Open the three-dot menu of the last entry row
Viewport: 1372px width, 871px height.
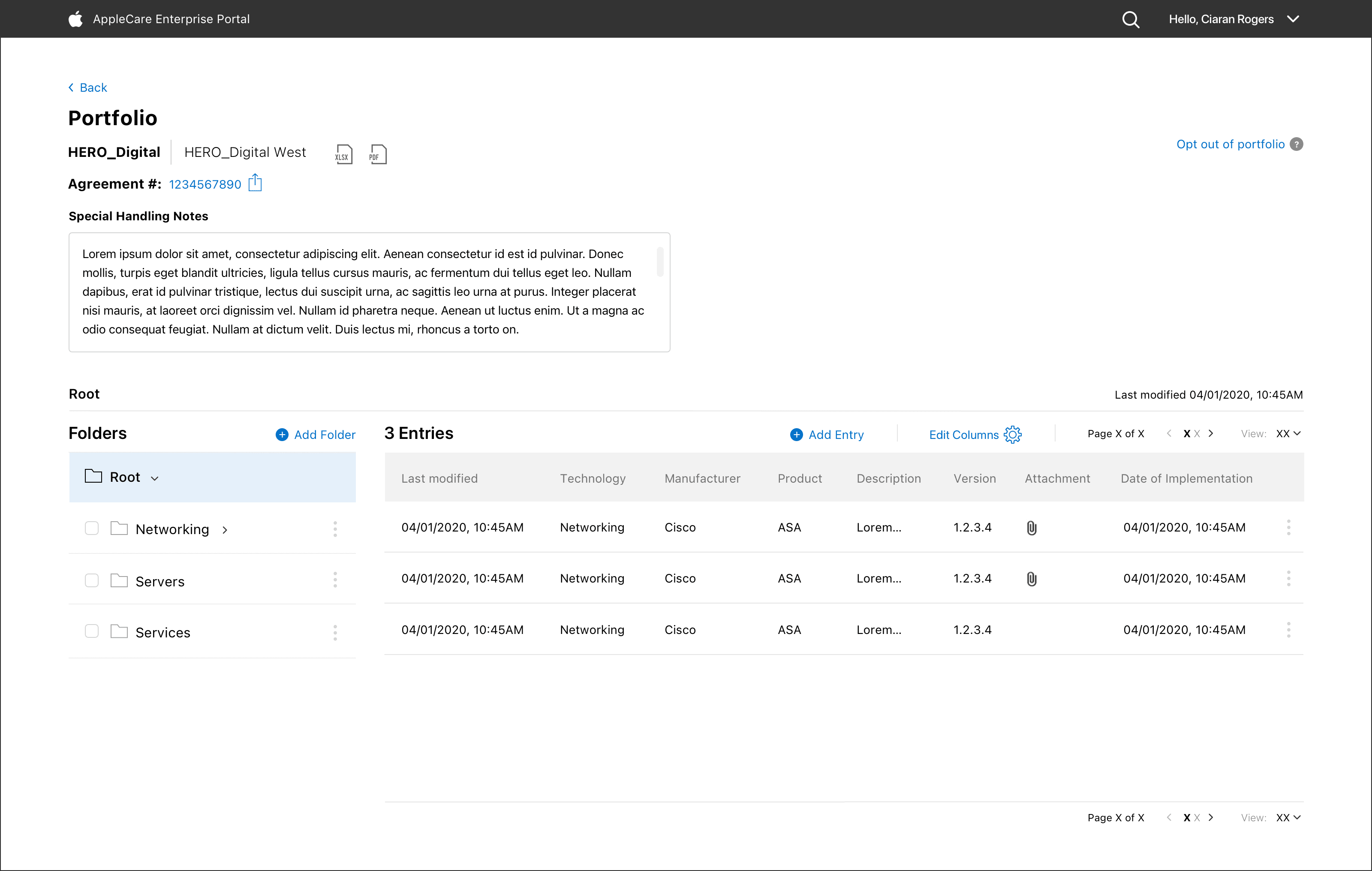click(1288, 630)
